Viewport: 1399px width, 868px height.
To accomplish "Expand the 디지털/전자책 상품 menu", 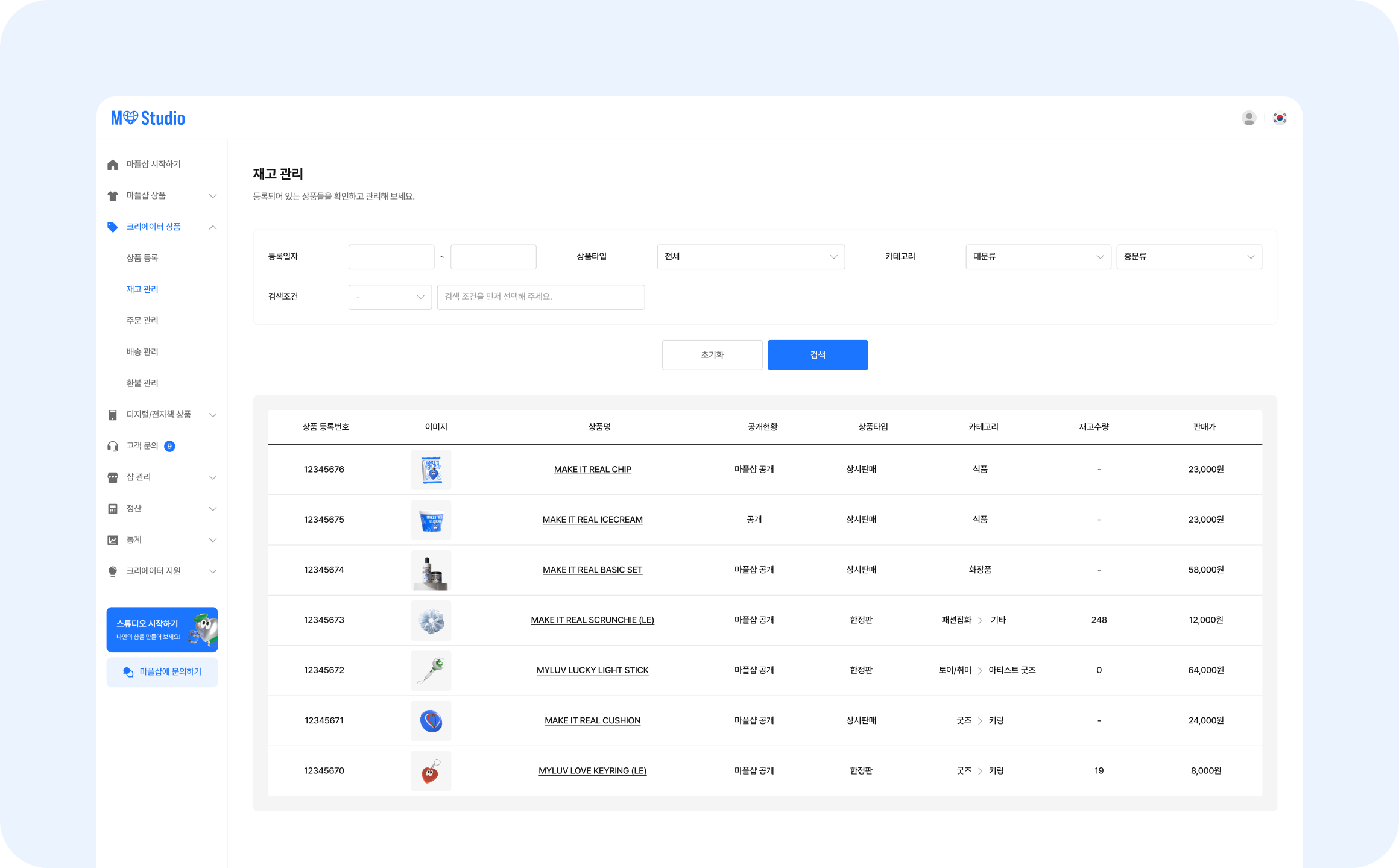I will pyautogui.click(x=213, y=415).
